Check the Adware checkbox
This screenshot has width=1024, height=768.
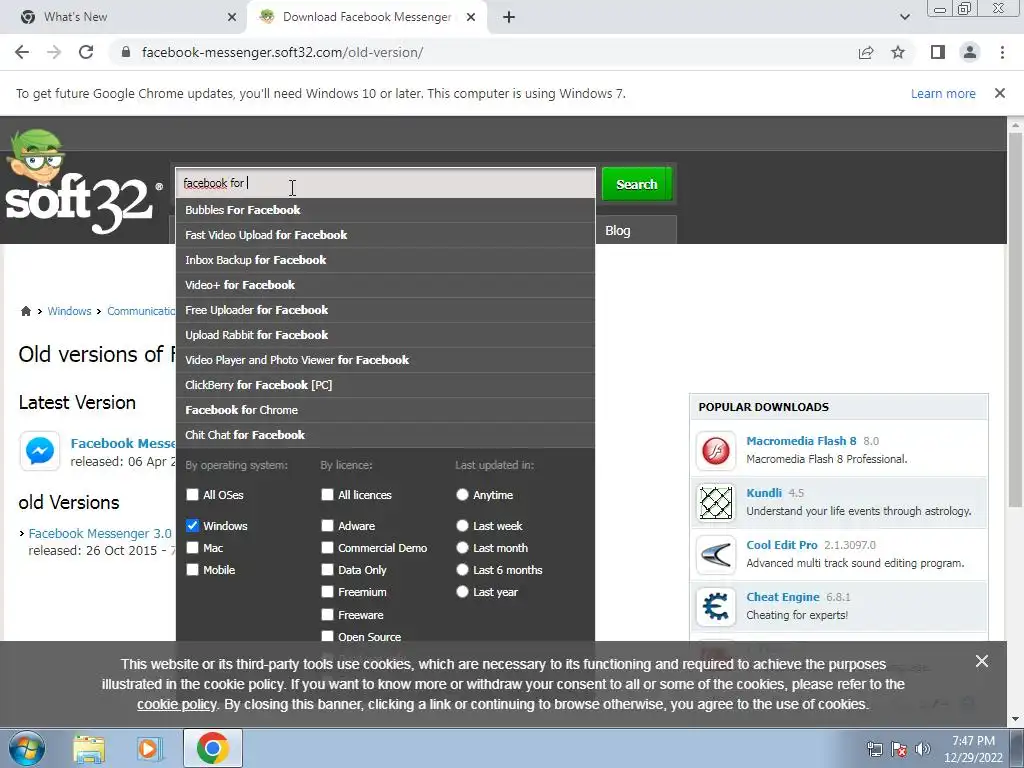tap(327, 525)
